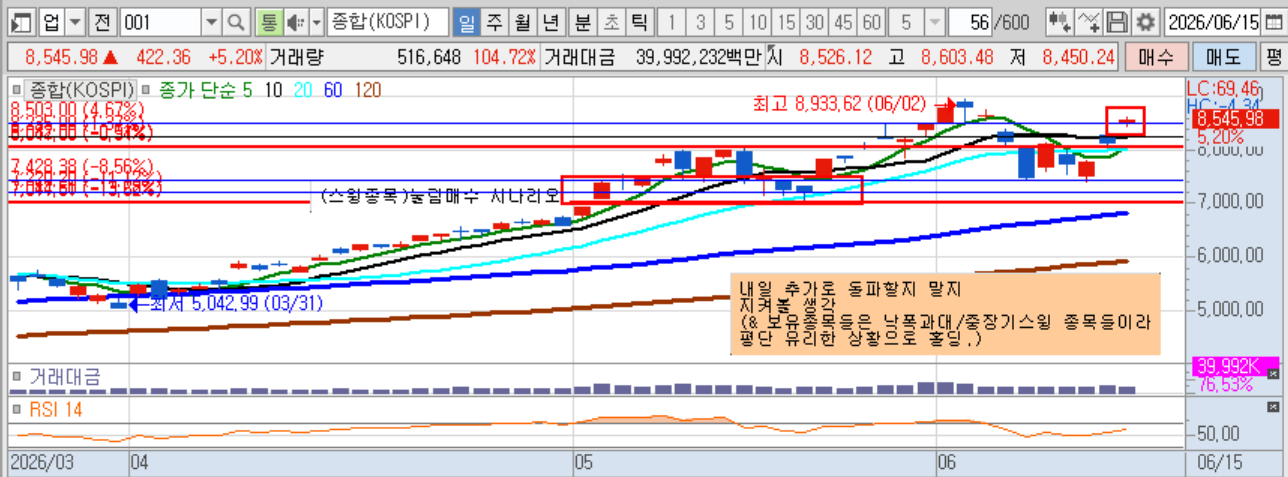Select the 60 moving average legend
The height and width of the screenshot is (477, 1288).
(x=333, y=90)
